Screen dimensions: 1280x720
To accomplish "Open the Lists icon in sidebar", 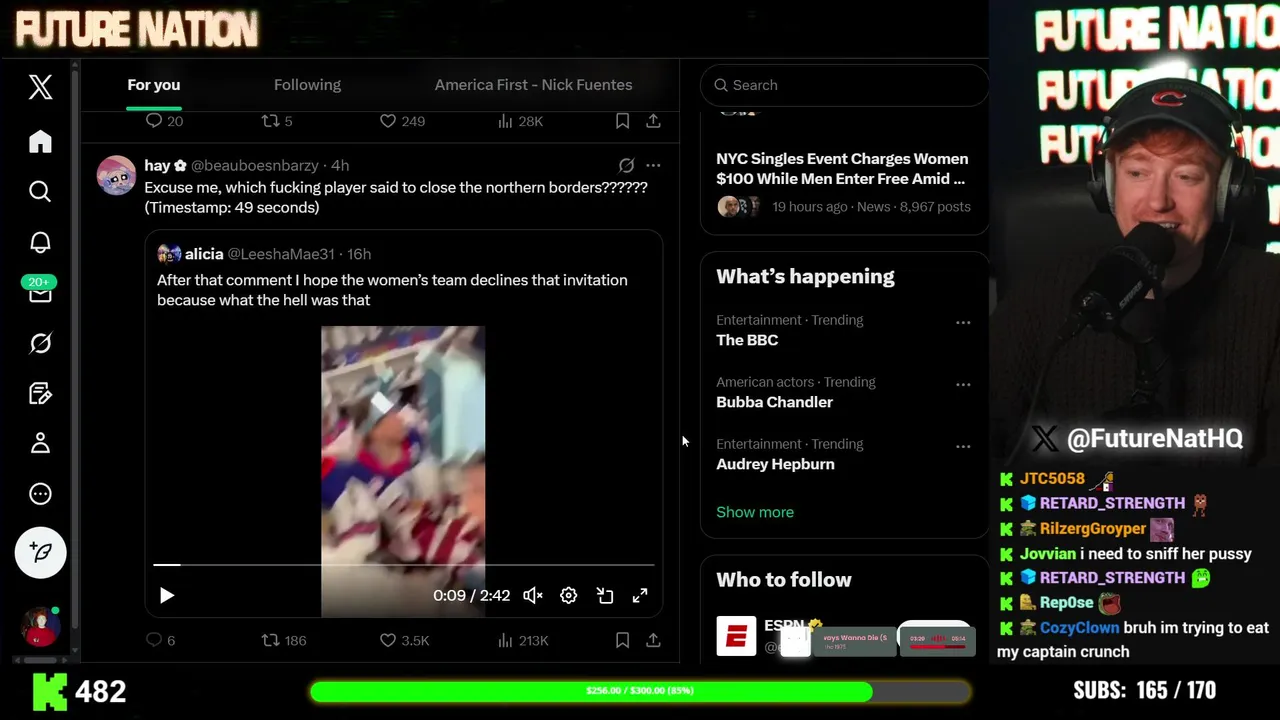I will (x=40, y=393).
